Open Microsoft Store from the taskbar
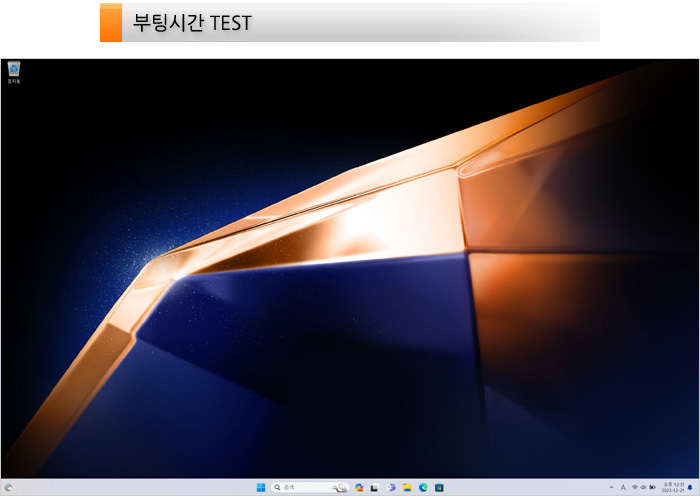The width and height of the screenshot is (700, 501). click(439, 488)
